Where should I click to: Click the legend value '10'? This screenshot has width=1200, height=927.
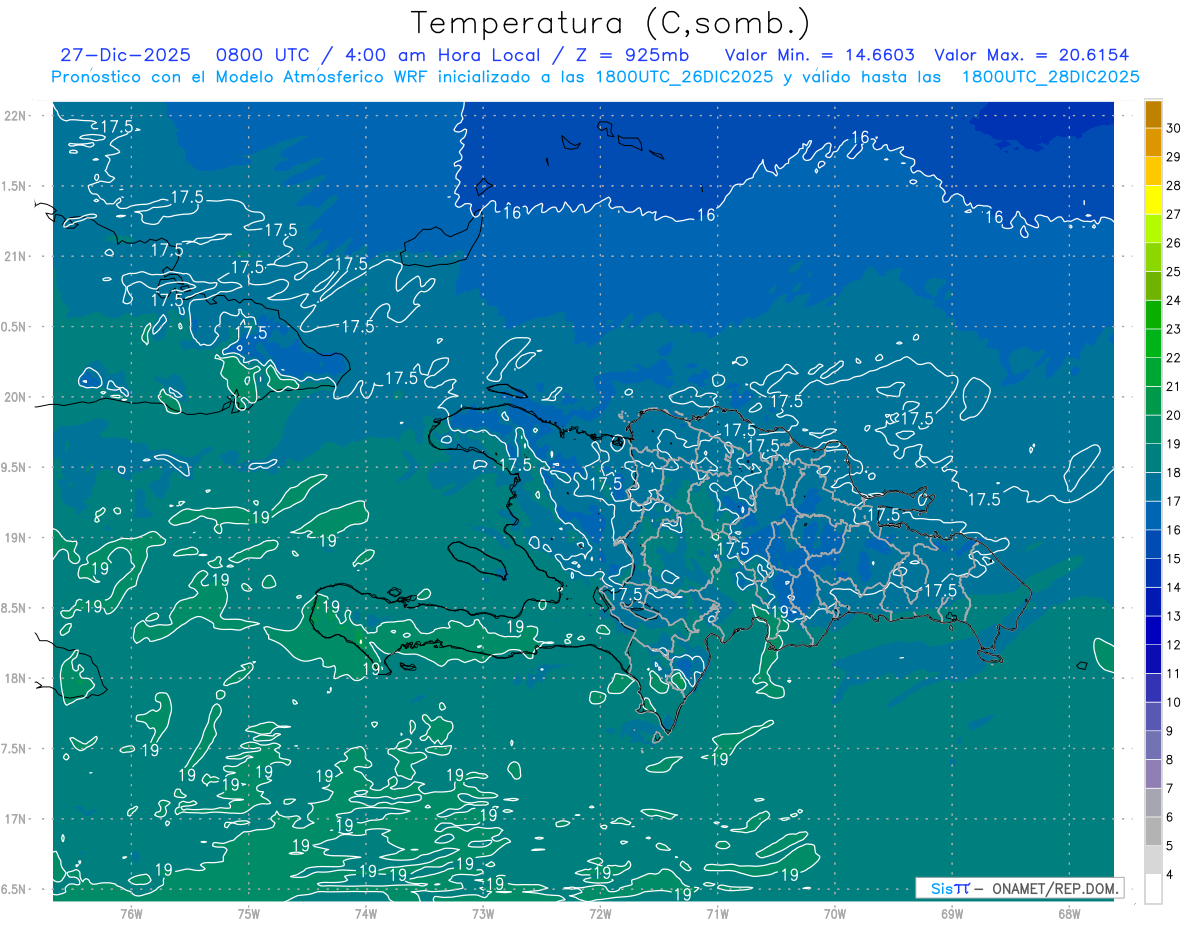point(1174,702)
